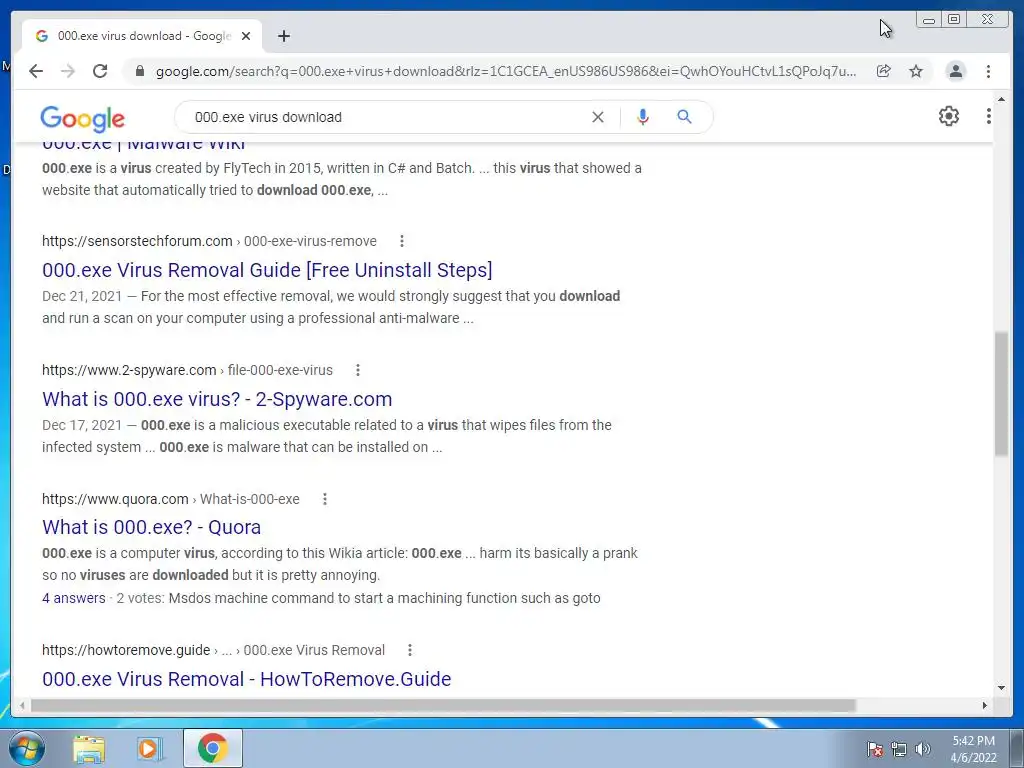Start voice search with the microphone

click(643, 117)
